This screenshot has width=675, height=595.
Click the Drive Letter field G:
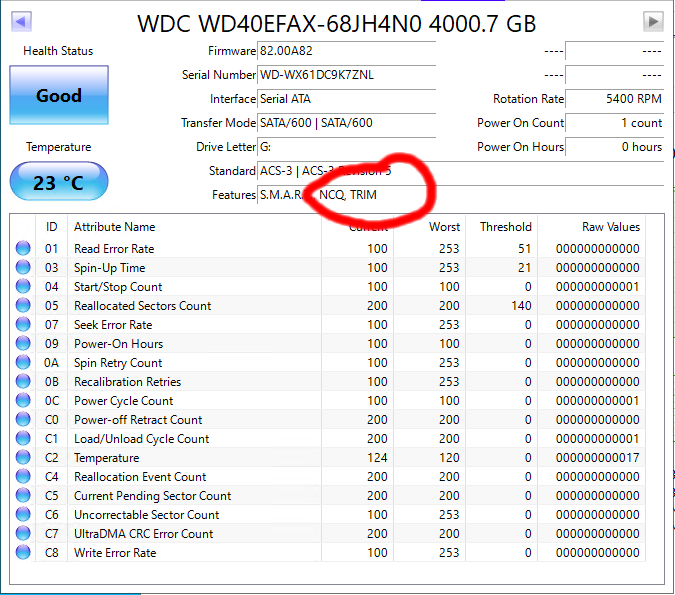(347, 147)
